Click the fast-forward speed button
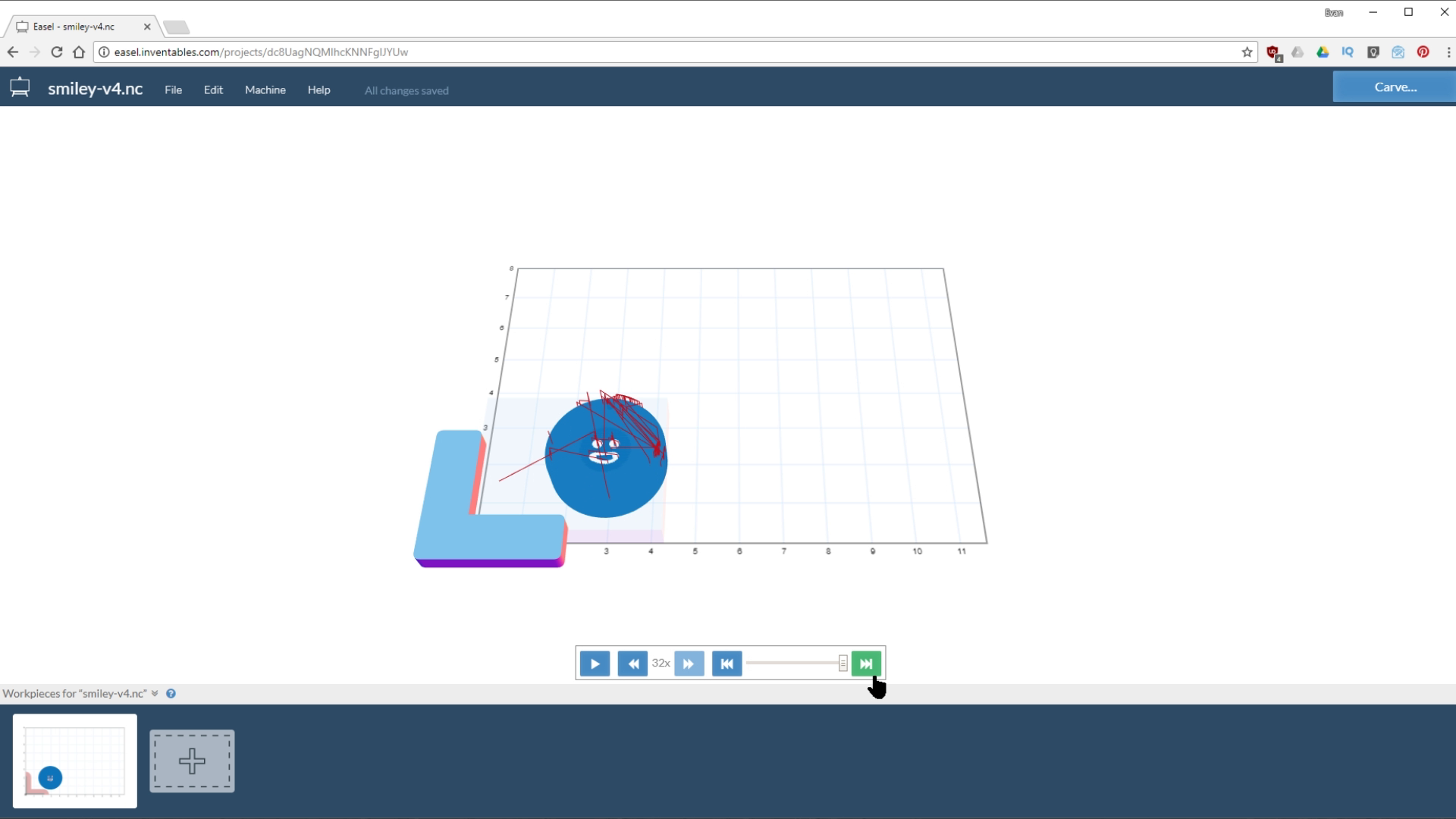 [689, 663]
